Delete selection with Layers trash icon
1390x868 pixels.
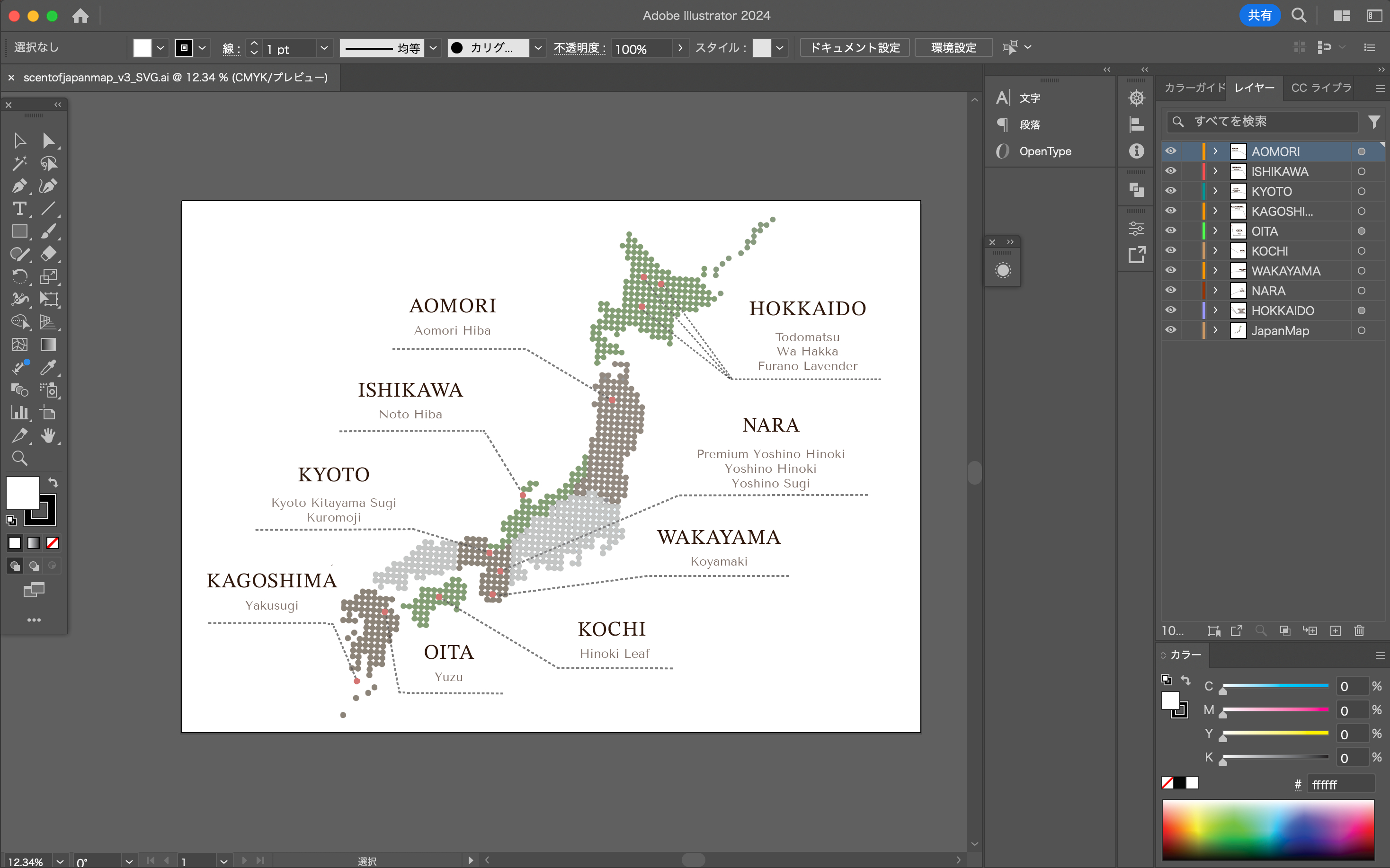pyautogui.click(x=1359, y=631)
